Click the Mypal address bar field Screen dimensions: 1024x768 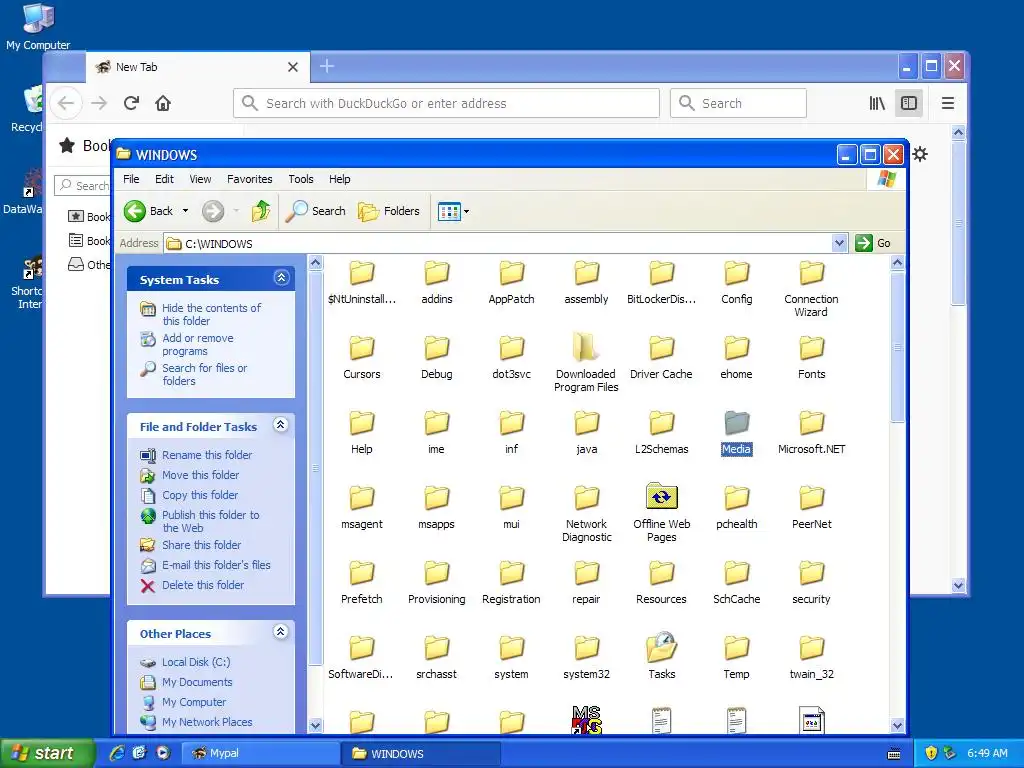point(446,103)
